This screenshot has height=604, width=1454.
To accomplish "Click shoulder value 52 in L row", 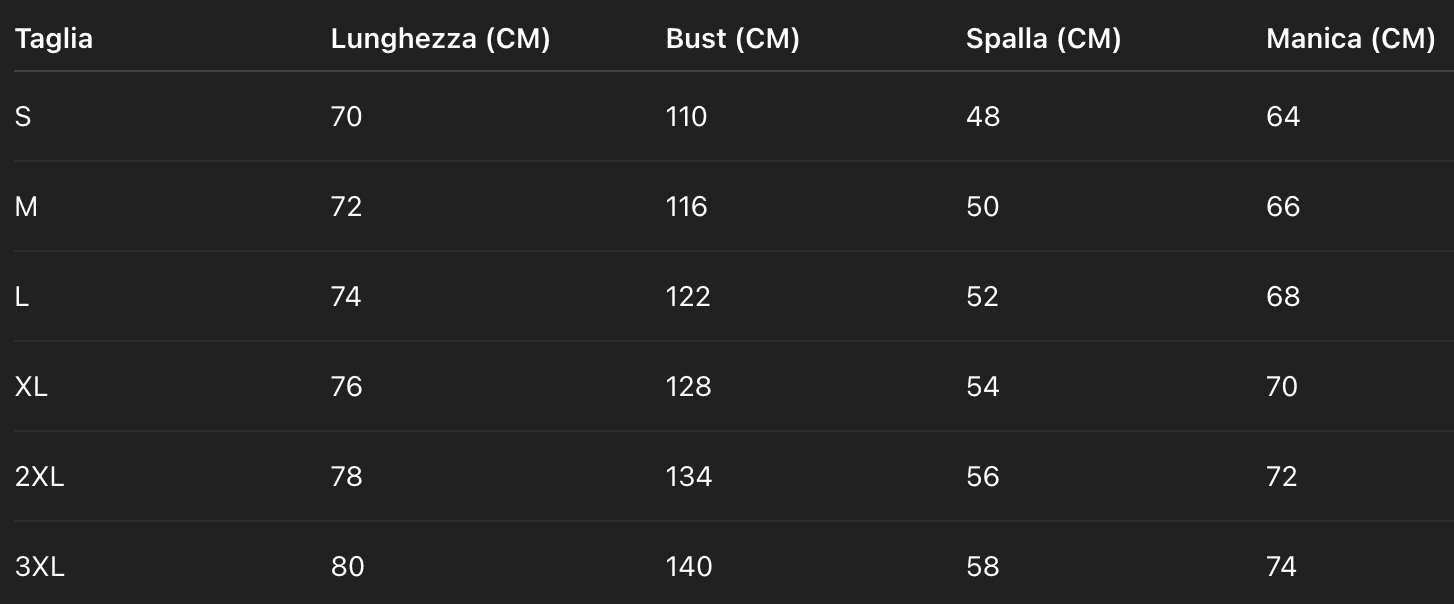I will [x=982, y=297].
